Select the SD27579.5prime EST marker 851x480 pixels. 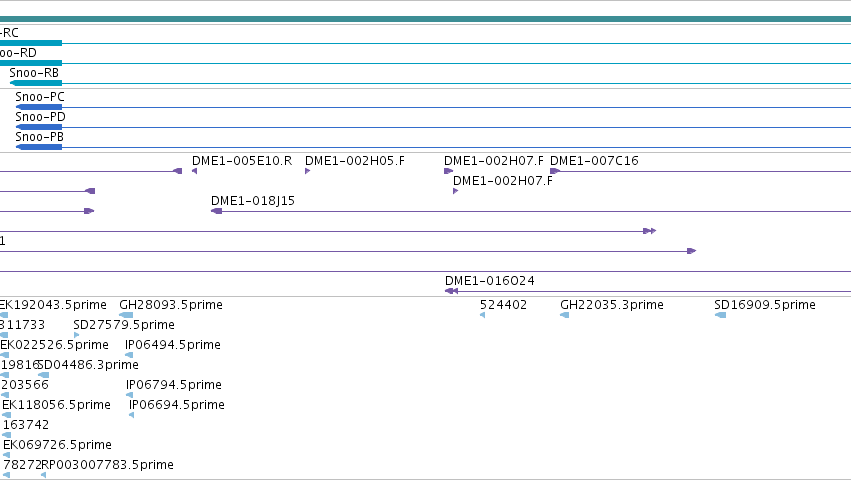77,335
